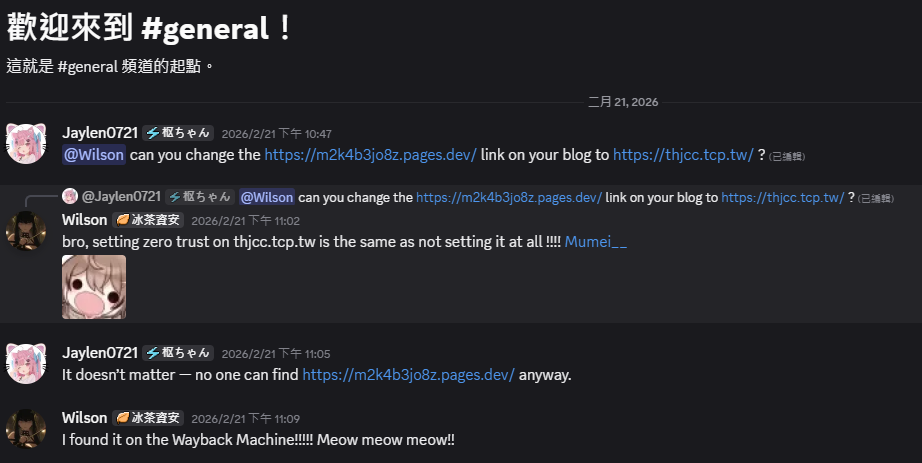Viewport: 922px width, 463px height.
Task: Open m2k4b3jo8z.pages.dev link in first message
Action: click(x=370, y=155)
